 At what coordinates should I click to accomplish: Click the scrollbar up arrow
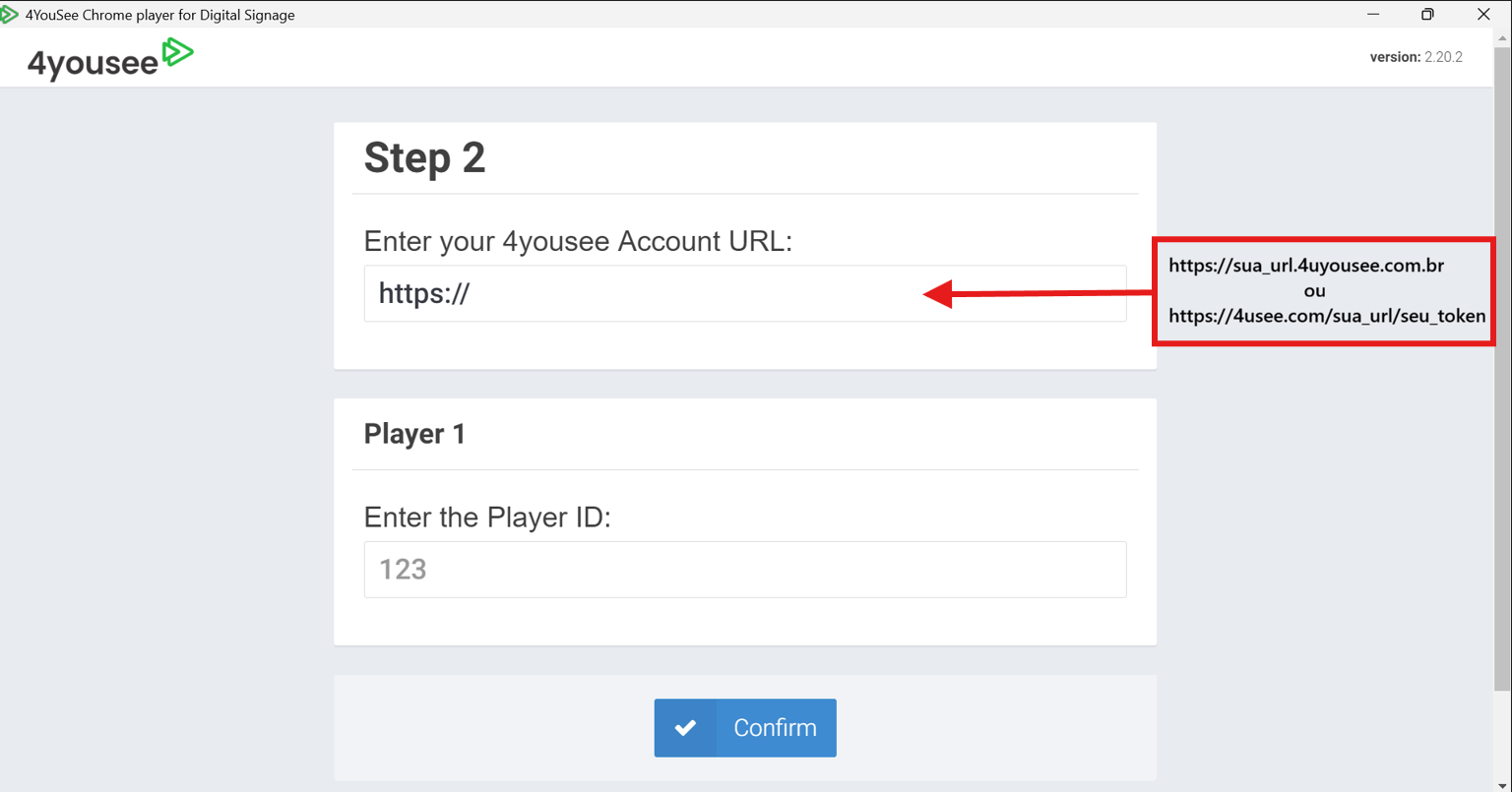(1502, 37)
